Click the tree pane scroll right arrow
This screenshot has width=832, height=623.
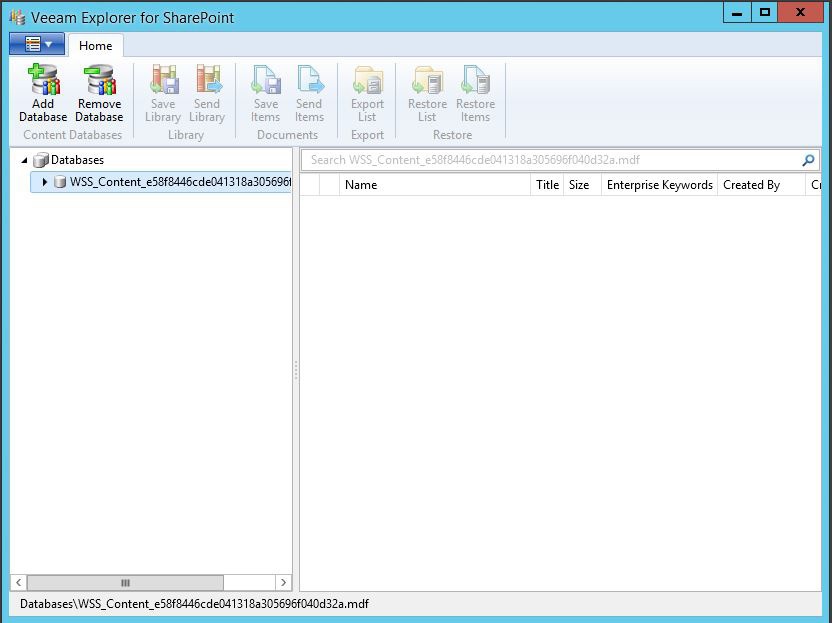(283, 583)
